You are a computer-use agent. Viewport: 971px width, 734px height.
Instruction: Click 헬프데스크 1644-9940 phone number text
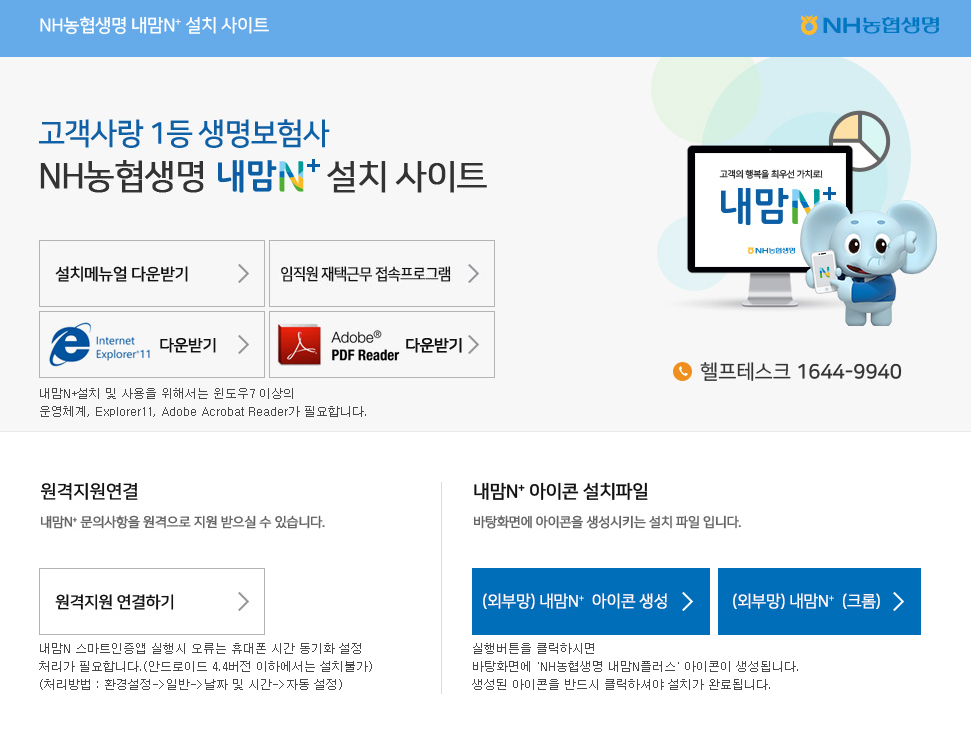[800, 372]
